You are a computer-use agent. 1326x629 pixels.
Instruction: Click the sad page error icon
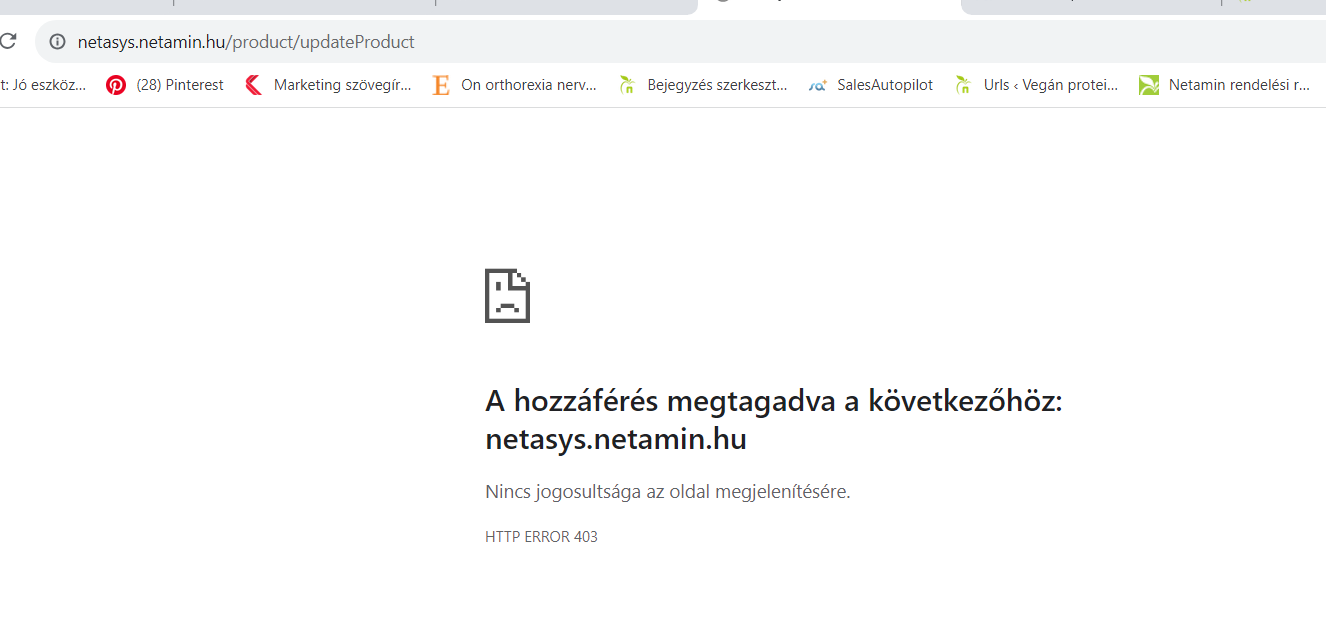pos(507,295)
